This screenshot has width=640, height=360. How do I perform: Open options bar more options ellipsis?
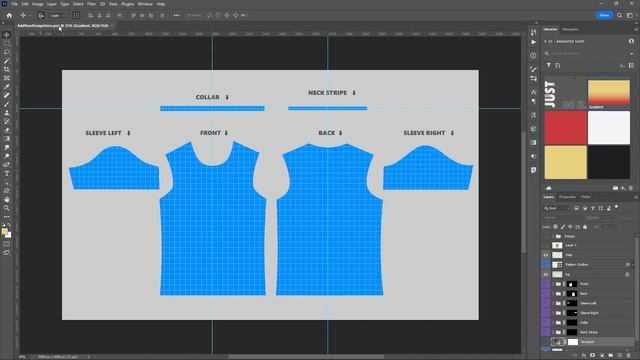[176, 16]
